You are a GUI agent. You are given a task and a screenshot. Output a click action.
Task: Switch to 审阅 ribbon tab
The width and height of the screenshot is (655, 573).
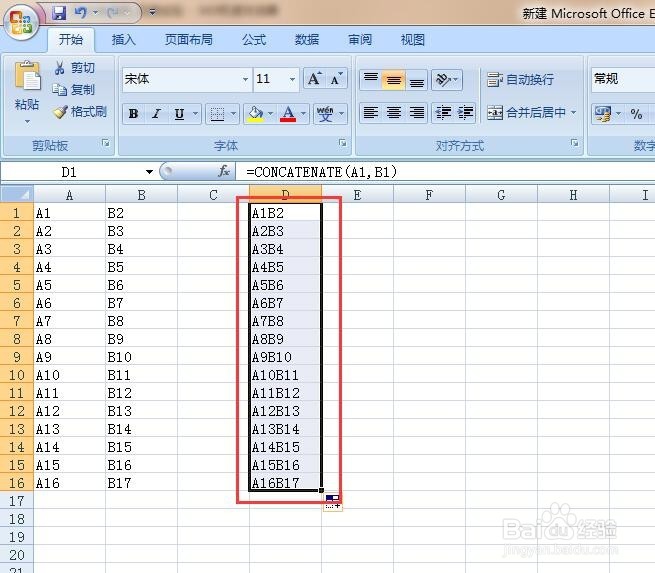pyautogui.click(x=360, y=40)
